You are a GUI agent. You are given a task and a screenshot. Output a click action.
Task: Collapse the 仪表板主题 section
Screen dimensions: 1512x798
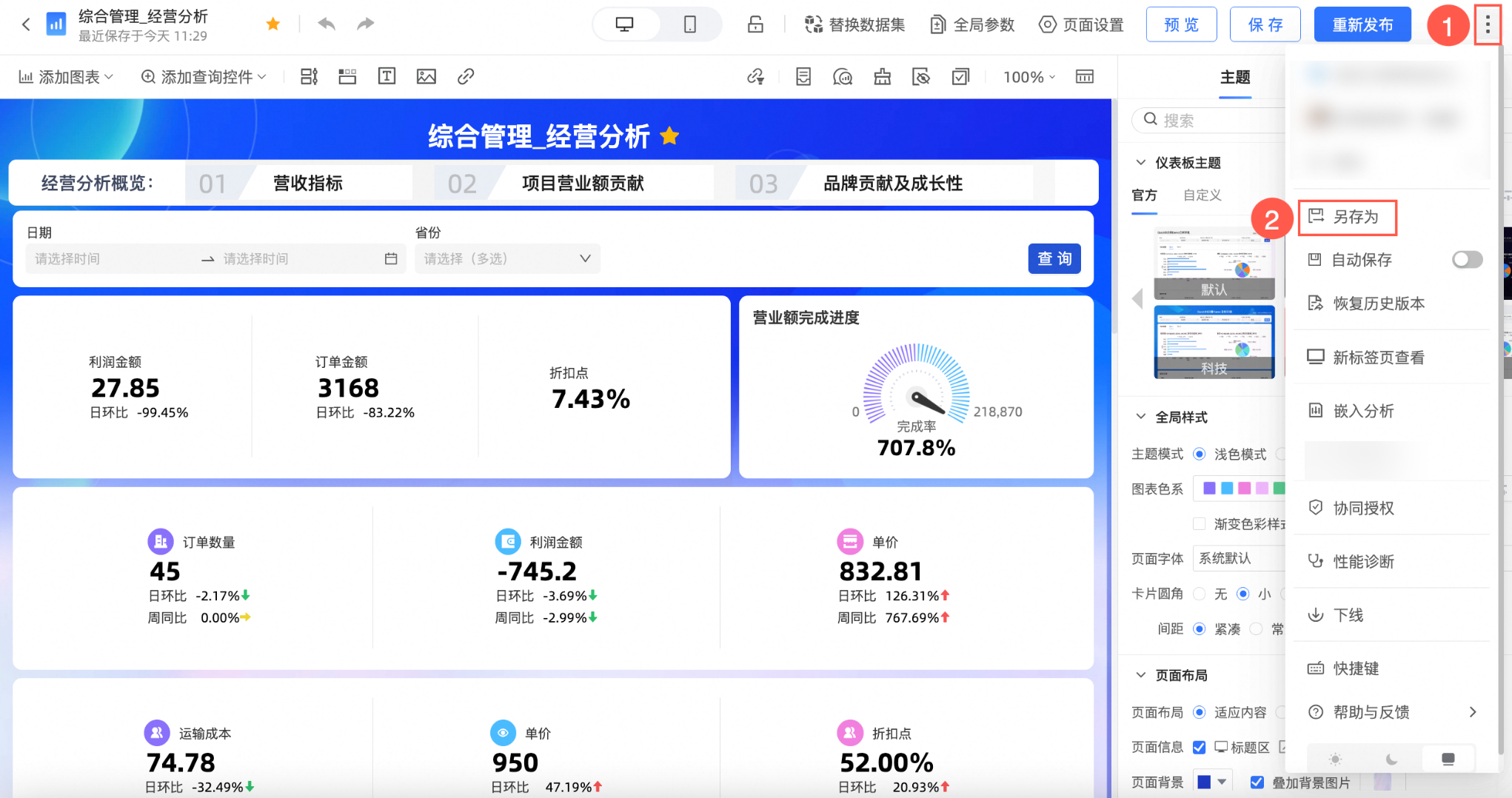pos(1141,162)
